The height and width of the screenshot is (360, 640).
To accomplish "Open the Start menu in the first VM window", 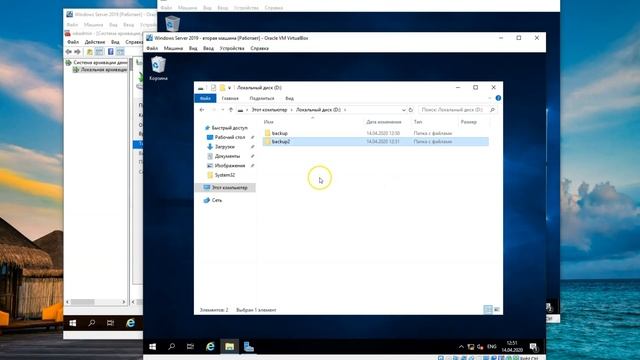I will pos(73,323).
